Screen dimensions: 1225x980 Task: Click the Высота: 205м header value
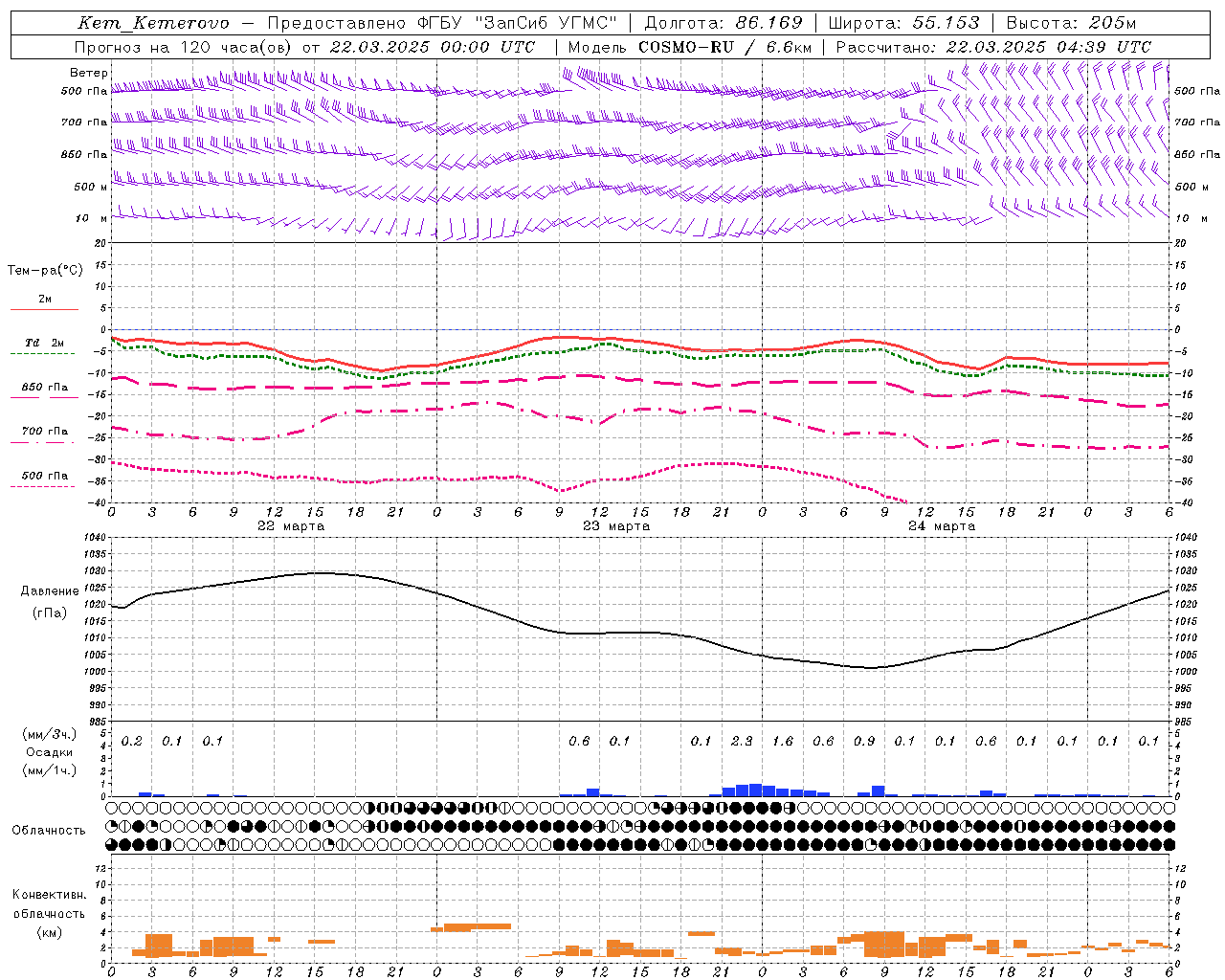(1071, 23)
